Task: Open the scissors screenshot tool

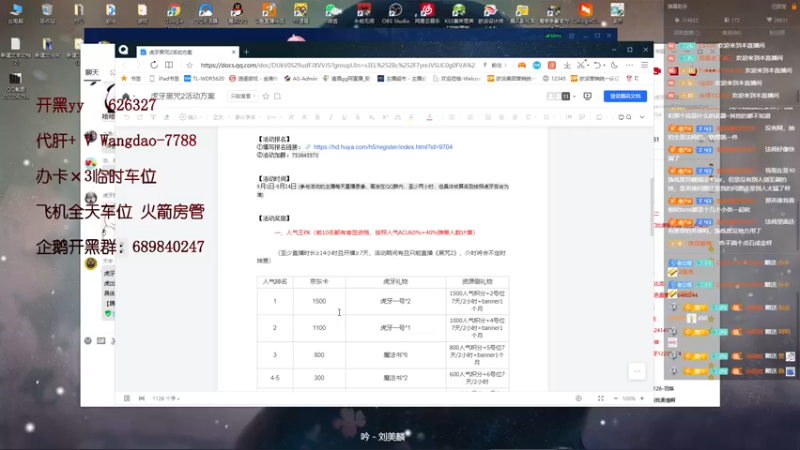Action: [x=581, y=65]
